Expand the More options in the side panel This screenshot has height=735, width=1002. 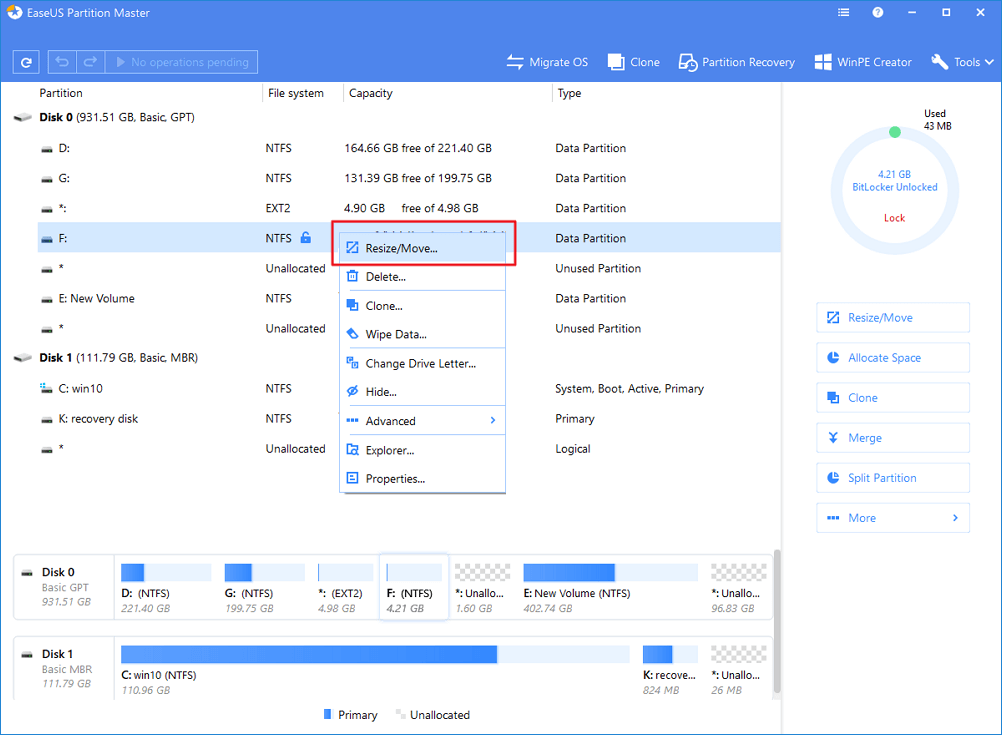[893, 518]
